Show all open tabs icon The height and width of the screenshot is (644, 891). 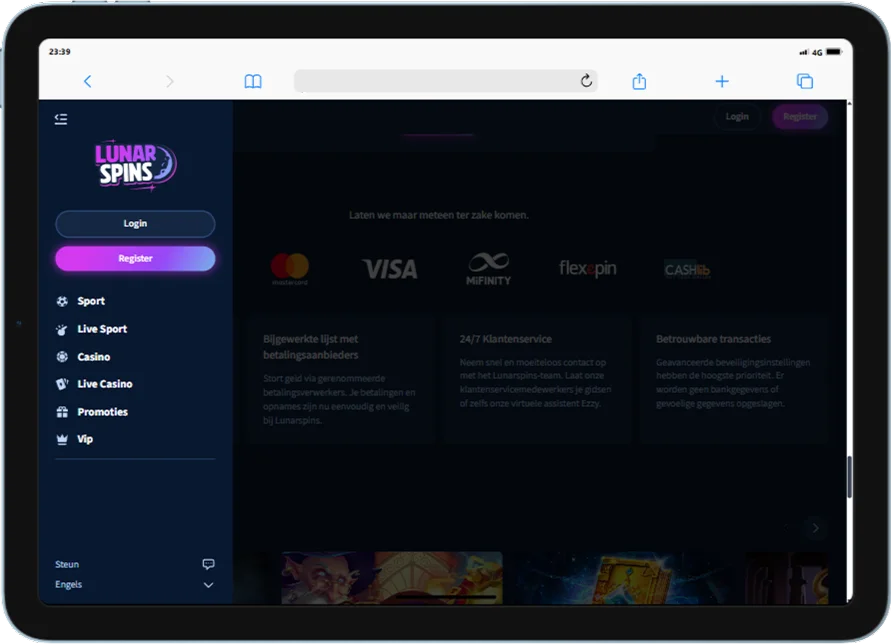pos(805,81)
